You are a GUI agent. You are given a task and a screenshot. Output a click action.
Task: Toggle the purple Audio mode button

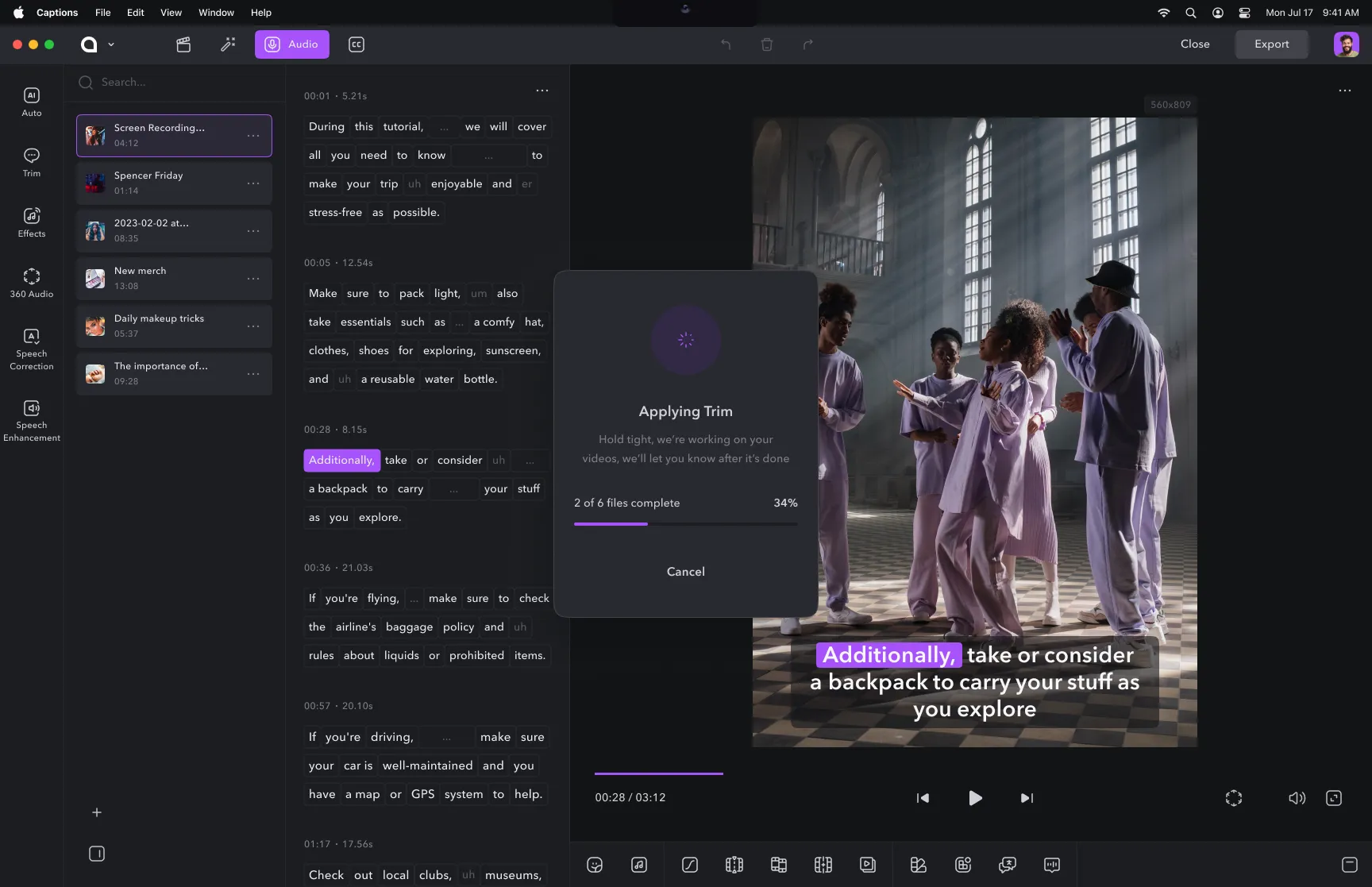pyautogui.click(x=291, y=44)
